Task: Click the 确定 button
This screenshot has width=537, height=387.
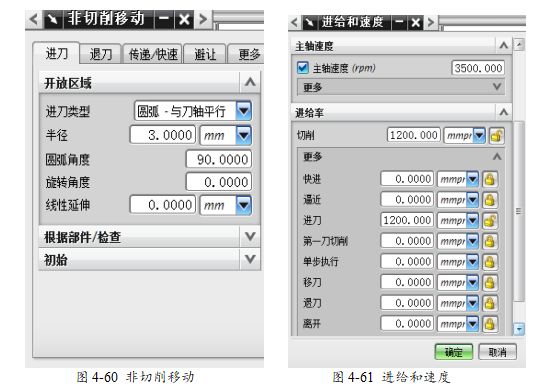Action: pyautogui.click(x=453, y=352)
